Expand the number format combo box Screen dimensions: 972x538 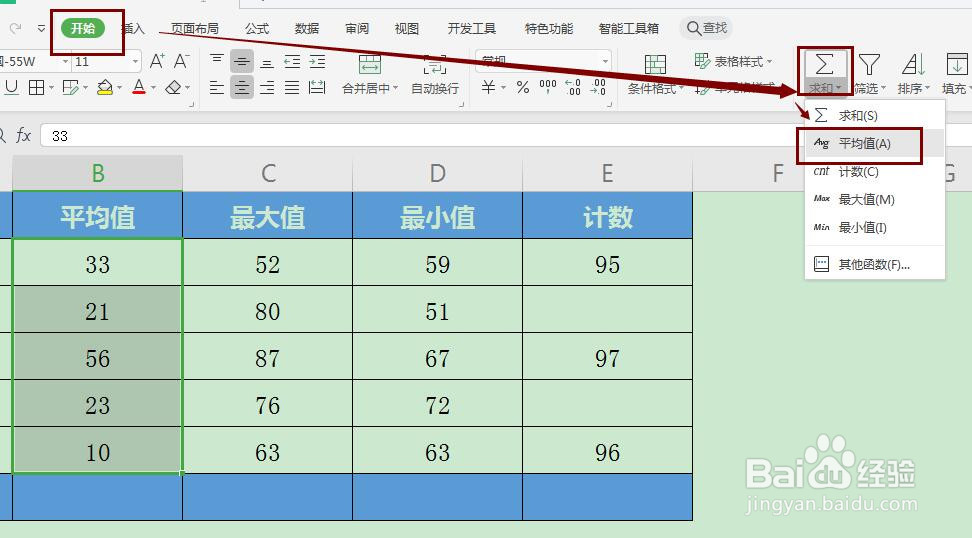[606, 61]
